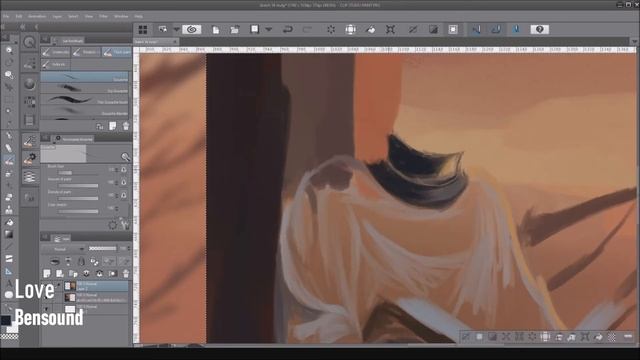
Task: Select the Ruler triangle tool
Action: click(x=9, y=271)
